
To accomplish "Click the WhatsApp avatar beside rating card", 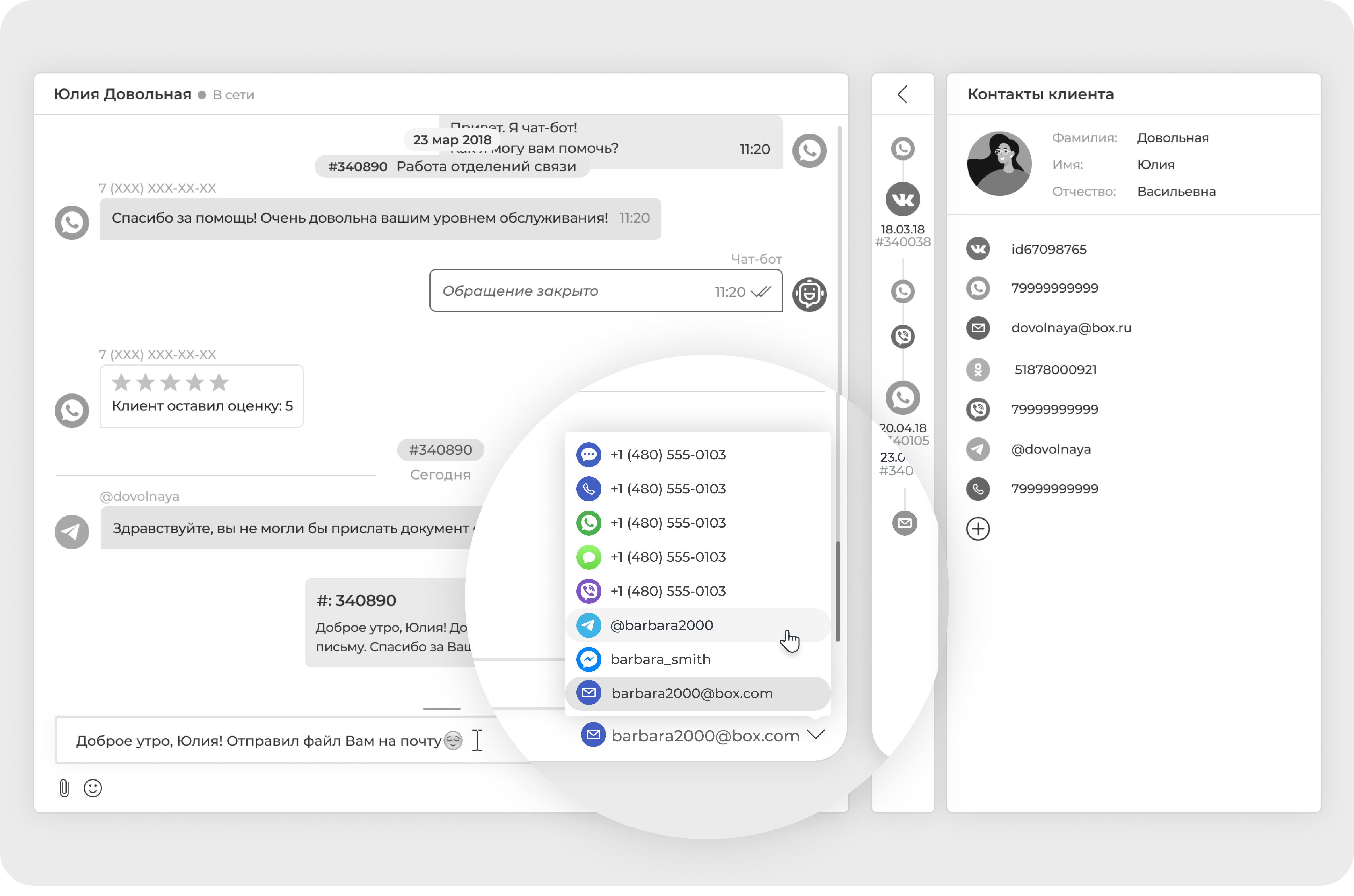I will [71, 410].
